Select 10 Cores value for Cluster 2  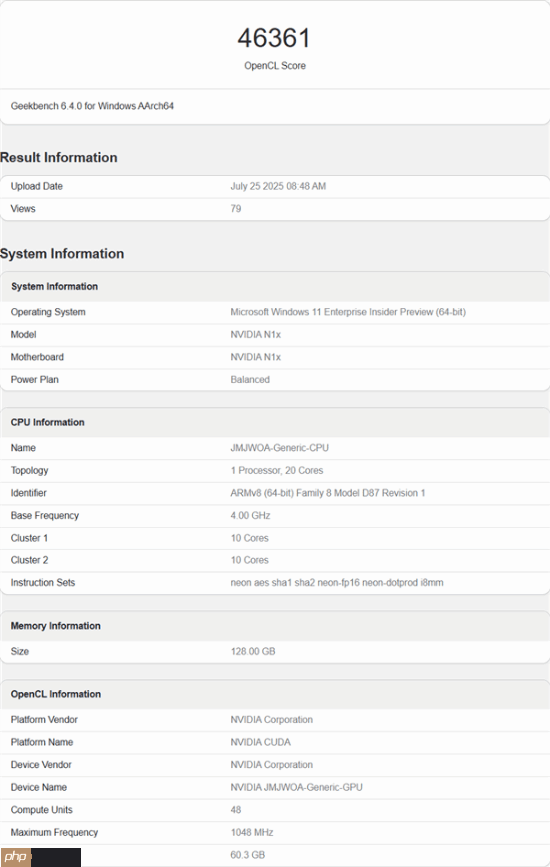[x=249, y=560]
